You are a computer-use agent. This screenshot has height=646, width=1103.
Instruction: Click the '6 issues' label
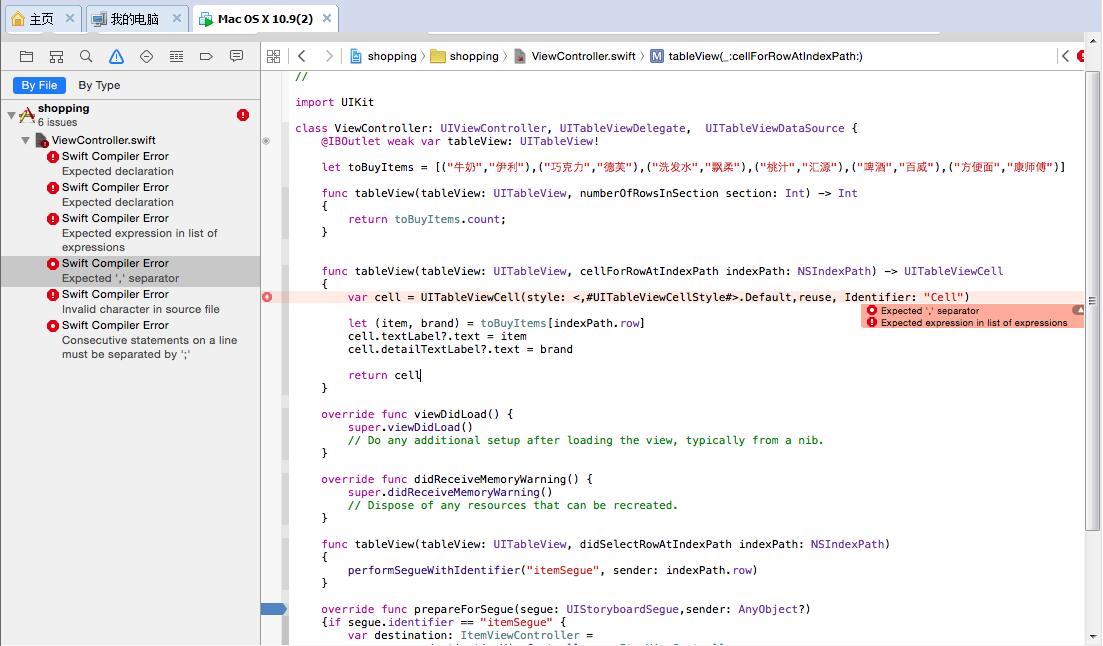57,122
